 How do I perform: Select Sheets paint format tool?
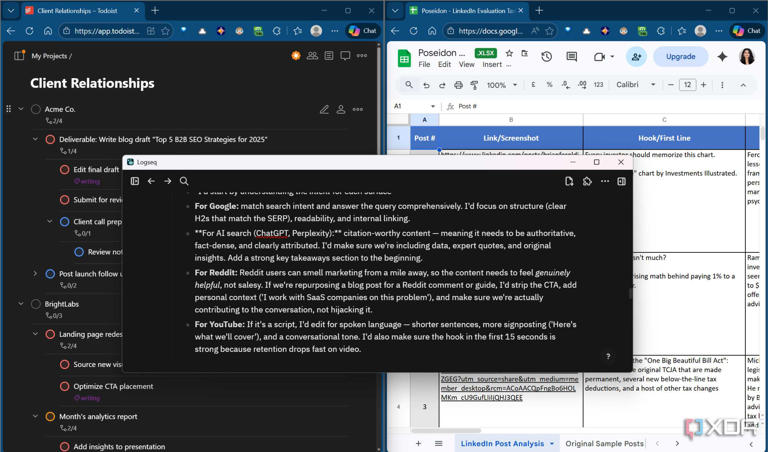click(474, 85)
